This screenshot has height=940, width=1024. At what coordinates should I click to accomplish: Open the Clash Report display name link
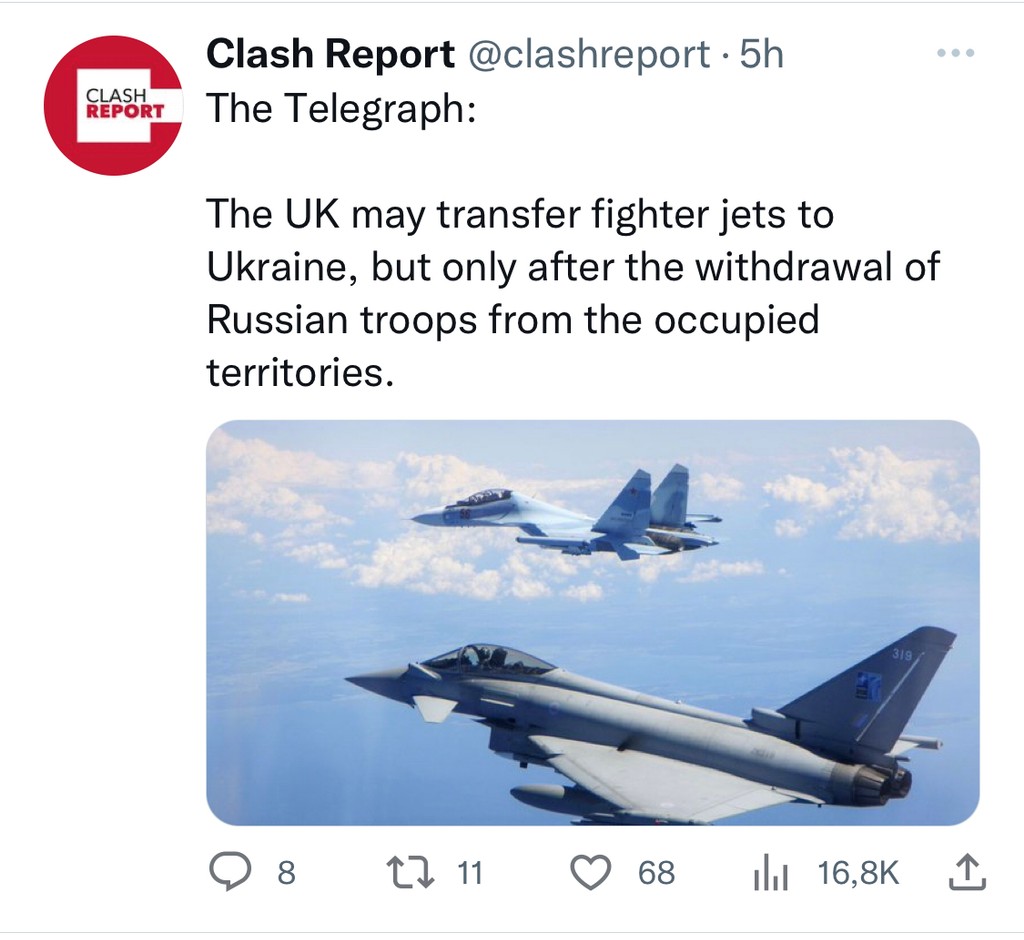(330, 55)
